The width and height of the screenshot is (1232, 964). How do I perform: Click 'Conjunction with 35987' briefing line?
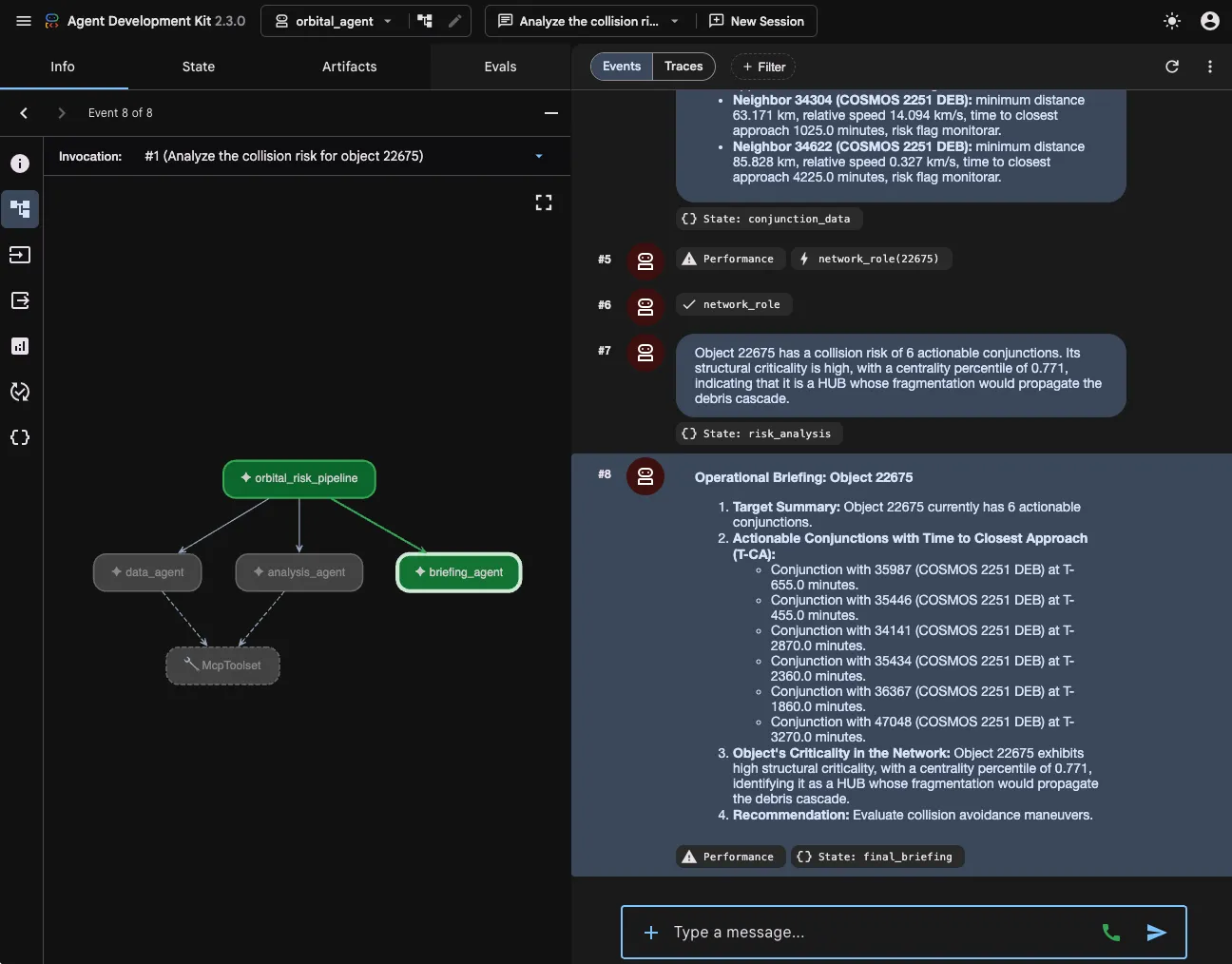click(x=922, y=577)
